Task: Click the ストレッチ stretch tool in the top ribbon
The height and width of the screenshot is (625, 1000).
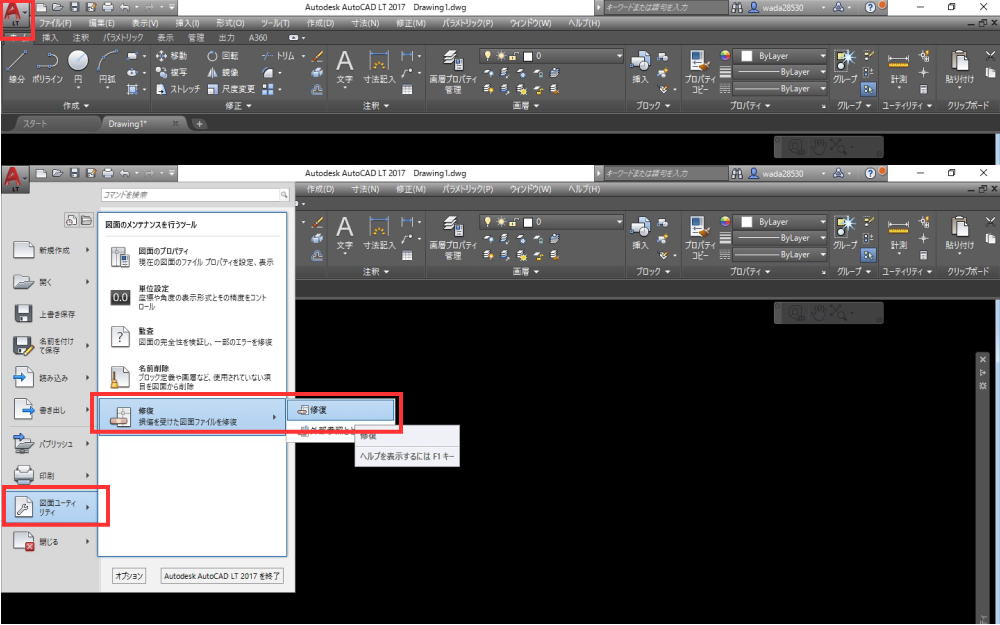Action: [178, 89]
